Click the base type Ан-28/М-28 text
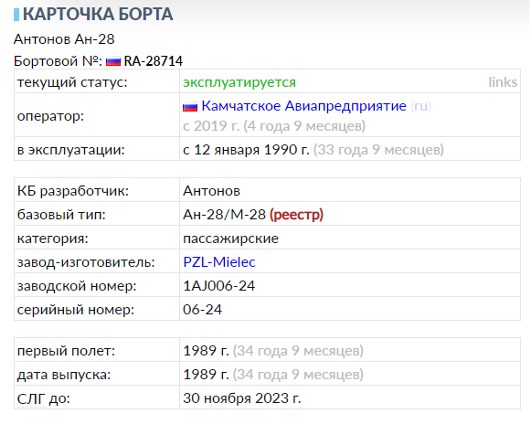This screenshot has height=434, width=530. 224,215
